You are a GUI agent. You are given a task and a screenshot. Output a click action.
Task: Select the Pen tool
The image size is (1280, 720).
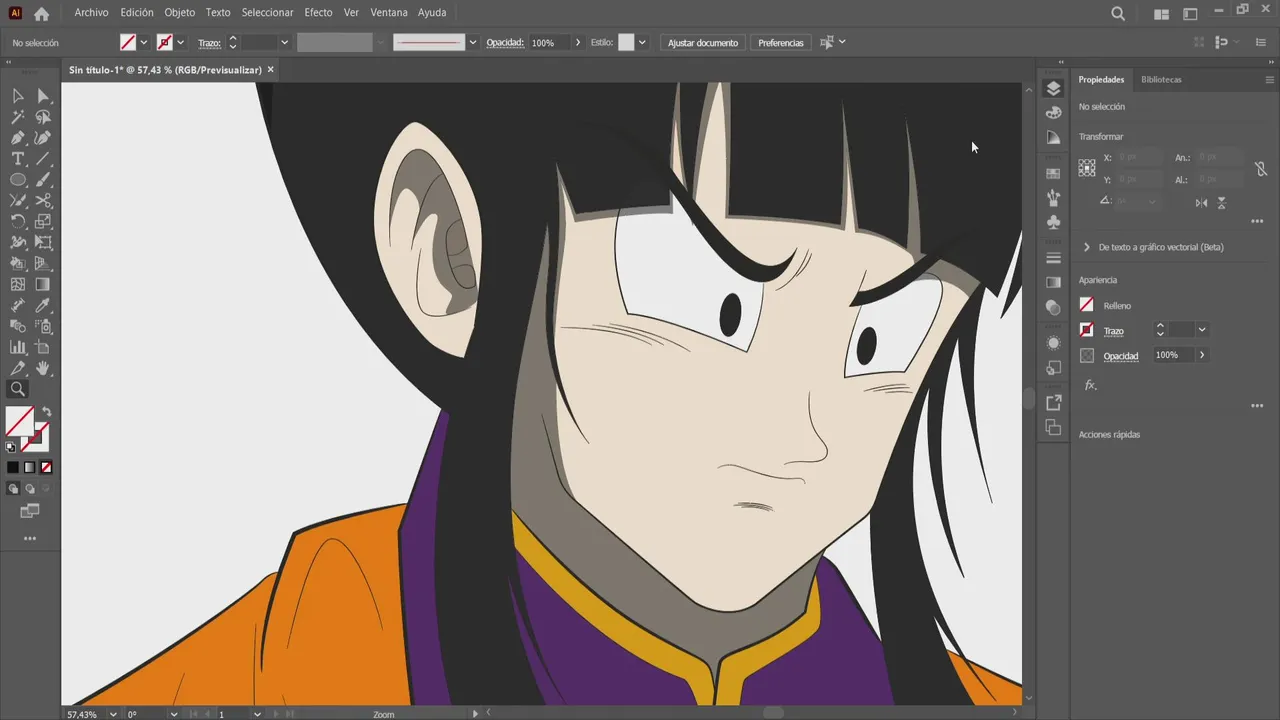tap(18, 138)
